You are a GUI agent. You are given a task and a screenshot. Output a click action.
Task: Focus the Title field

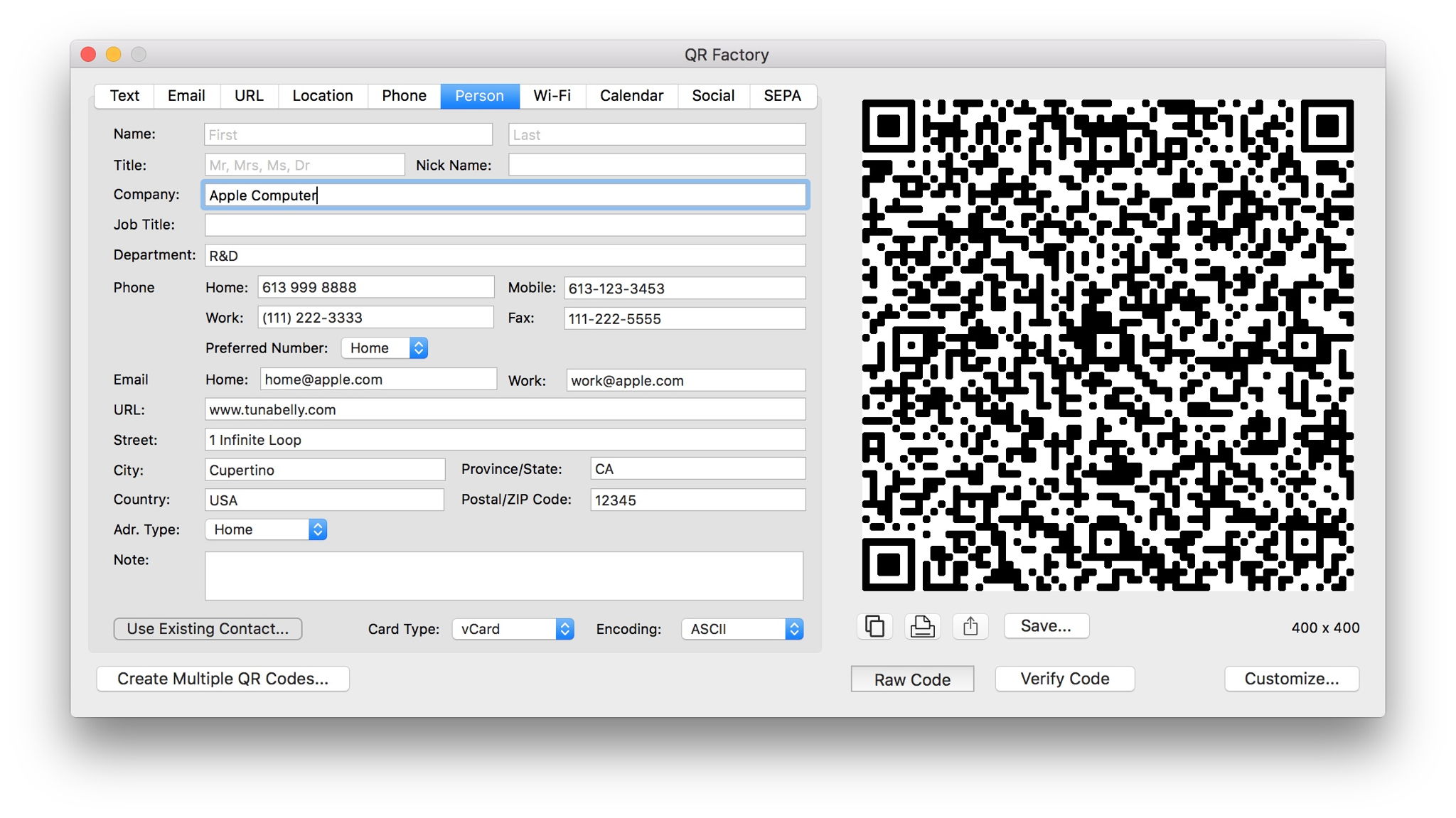(x=305, y=165)
